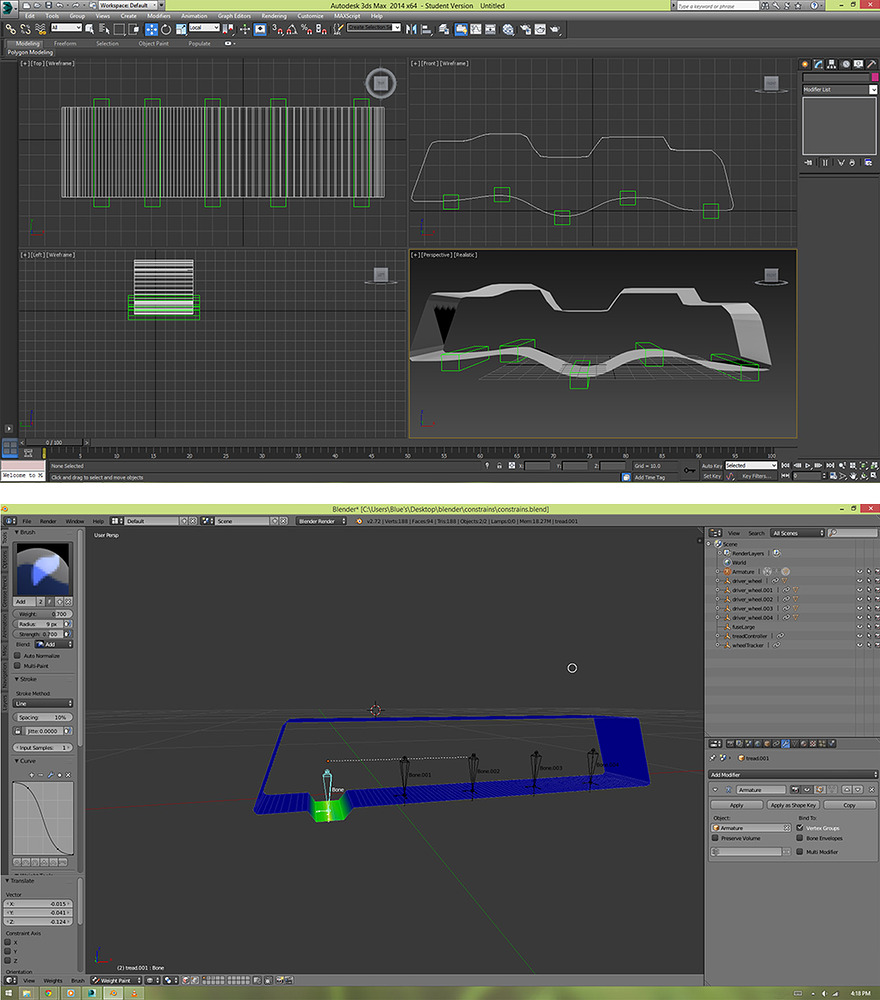
Task: Open the Create Selection Set dropdown
Action: pos(374,27)
